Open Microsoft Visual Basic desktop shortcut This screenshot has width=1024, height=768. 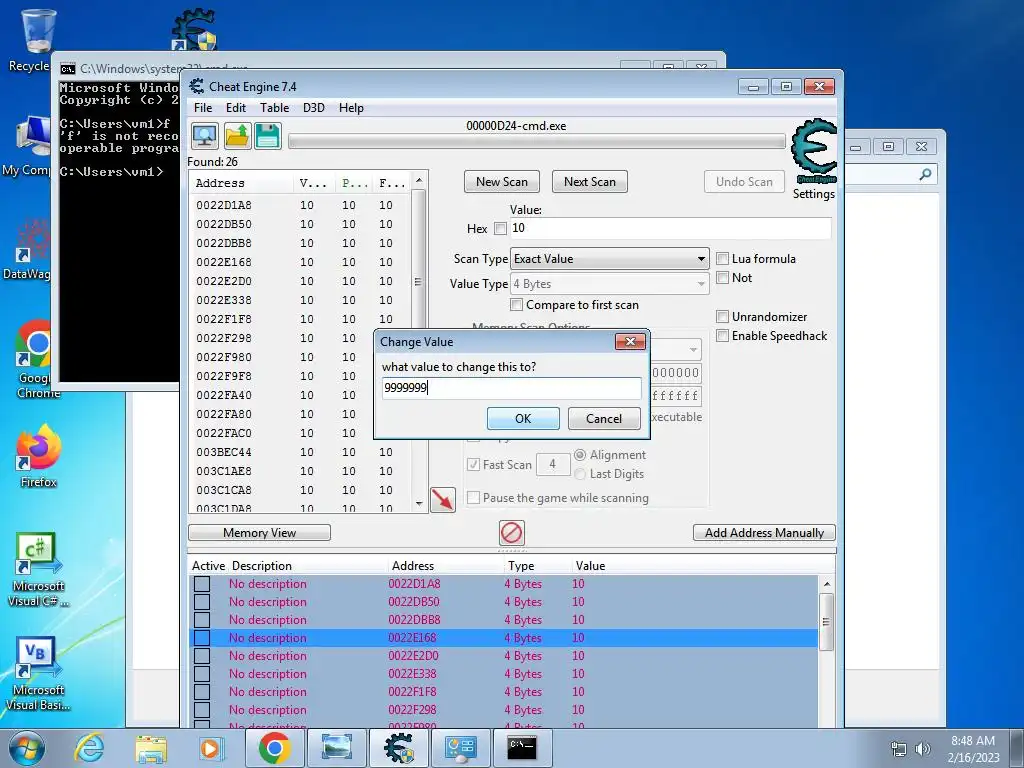[37, 673]
